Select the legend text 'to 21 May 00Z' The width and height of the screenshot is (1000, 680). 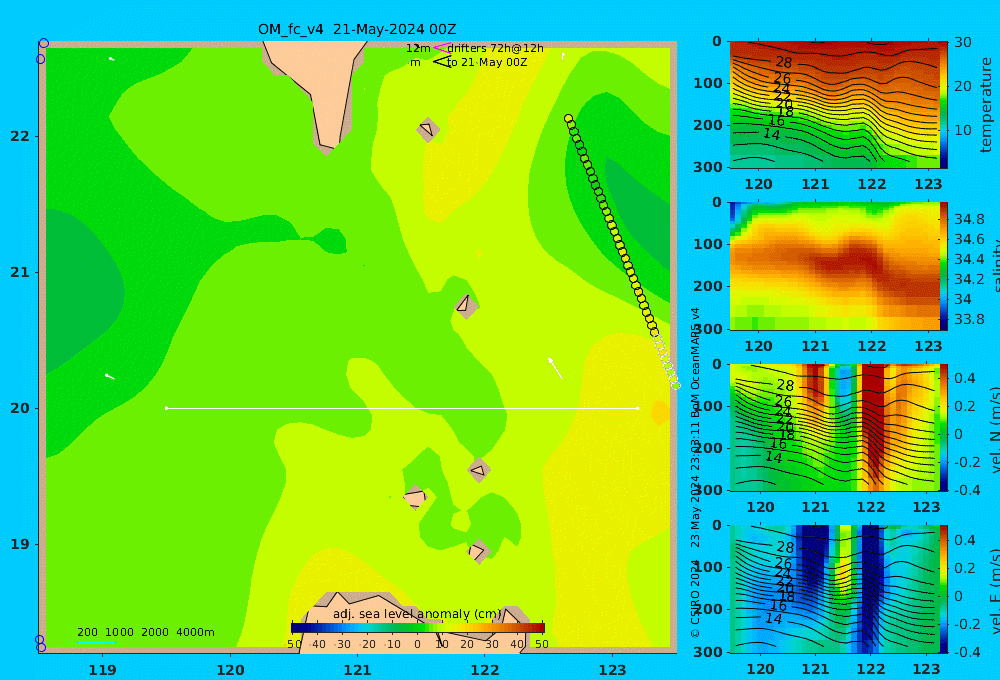click(487, 63)
